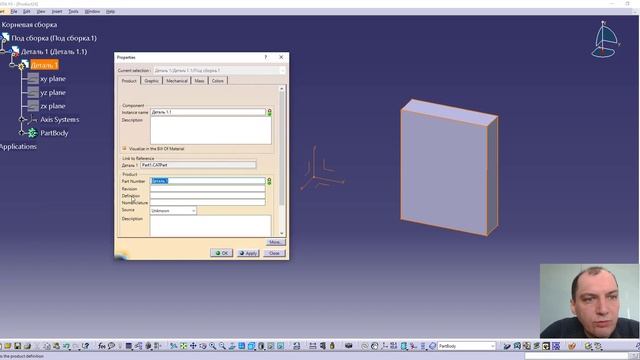Image resolution: width=640 pixels, height=360 pixels.
Task: Select the Rotate view tool
Action: (203, 346)
